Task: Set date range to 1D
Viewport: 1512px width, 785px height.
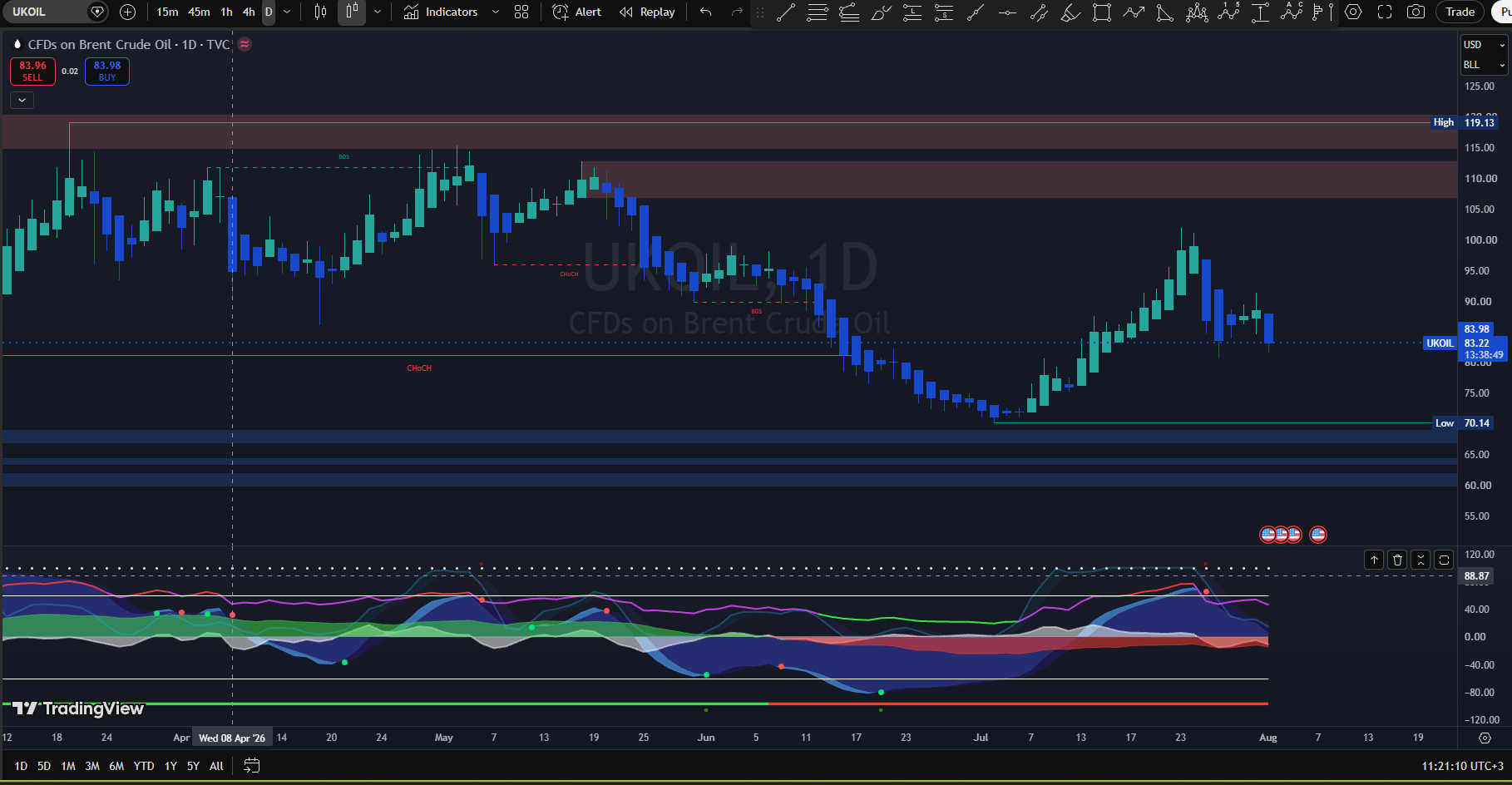Action: tap(21, 766)
